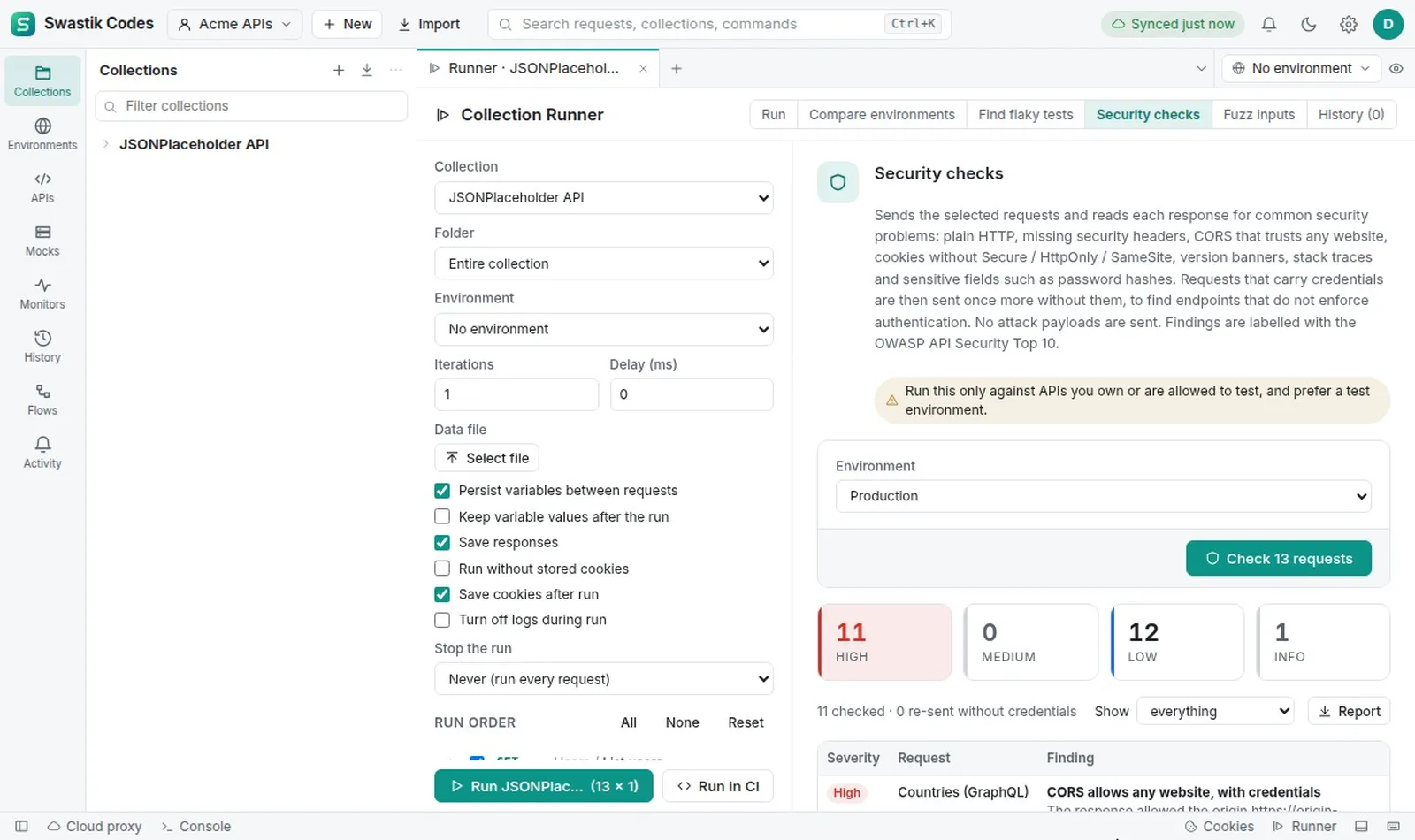Screen dimensions: 1415x840
Task: Click the New button
Action: (x=347, y=24)
